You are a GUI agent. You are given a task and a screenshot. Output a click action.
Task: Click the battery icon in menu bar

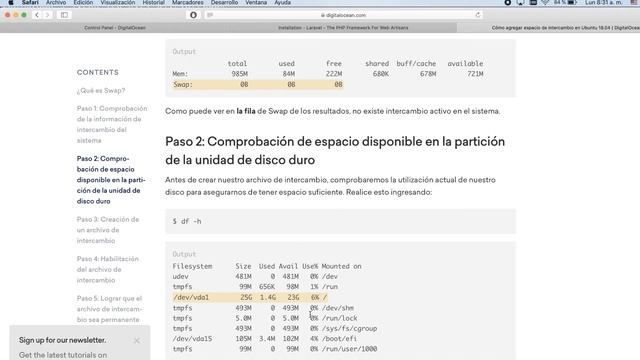(x=572, y=2)
